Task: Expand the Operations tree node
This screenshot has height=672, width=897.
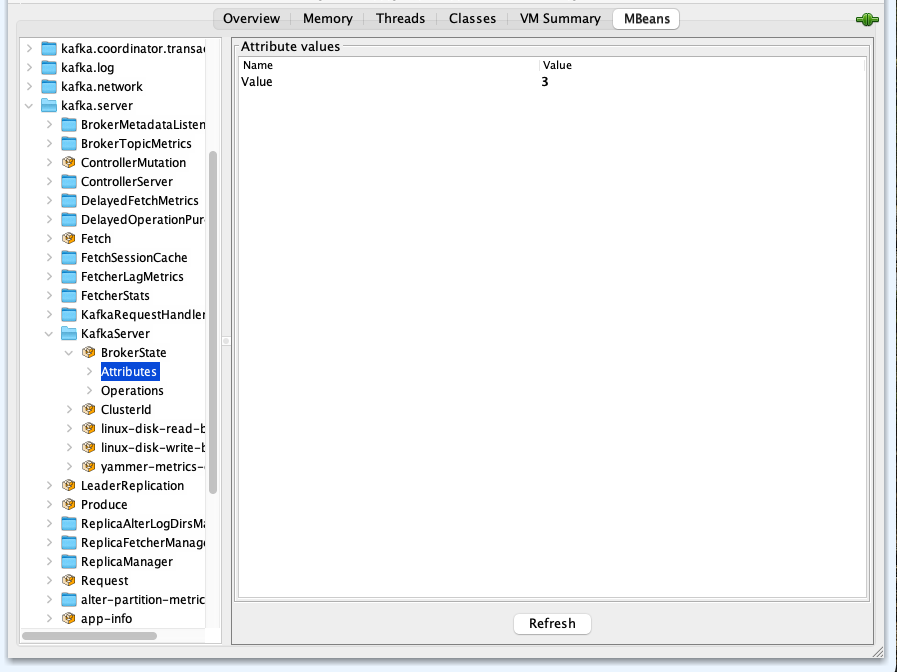Action: 89,390
